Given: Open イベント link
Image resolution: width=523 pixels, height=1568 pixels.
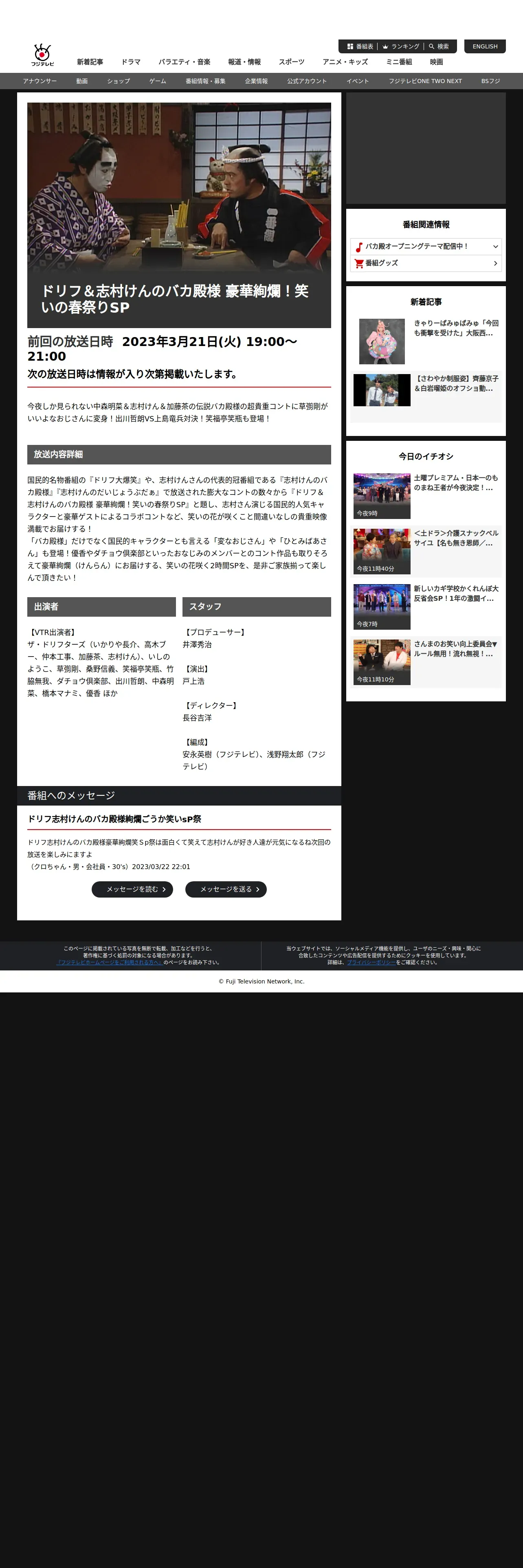Looking at the screenshot, I should coord(357,81).
